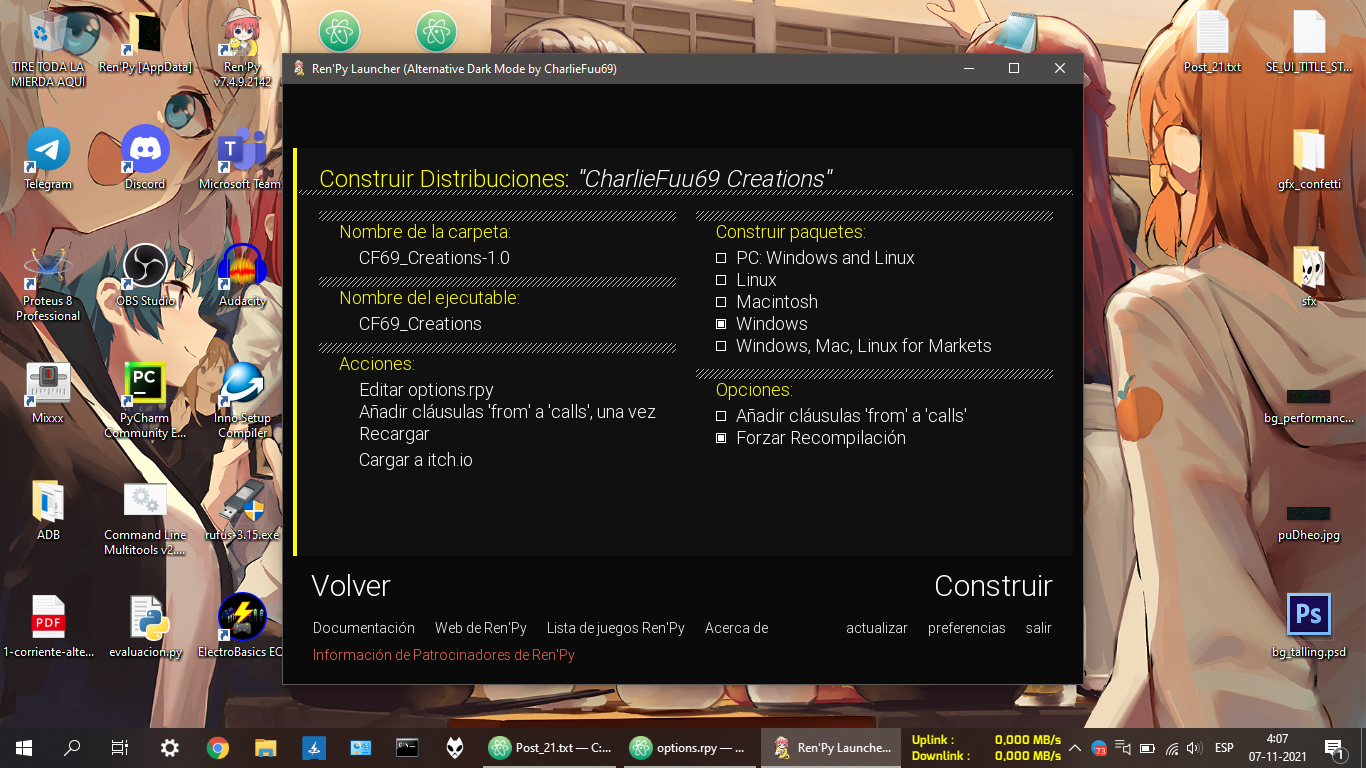Open the OBS Studio desktop shortcut

tap(145, 267)
